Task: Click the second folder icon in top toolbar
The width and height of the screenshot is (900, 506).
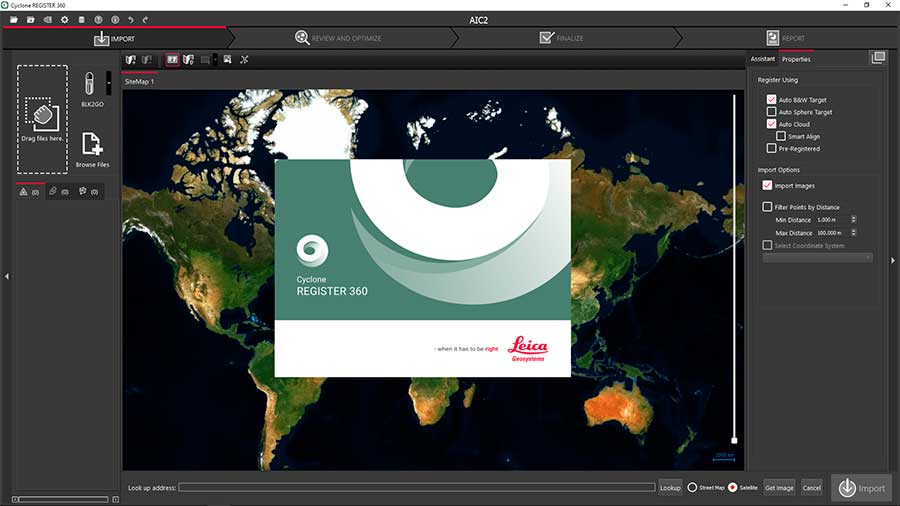Action: click(30, 20)
